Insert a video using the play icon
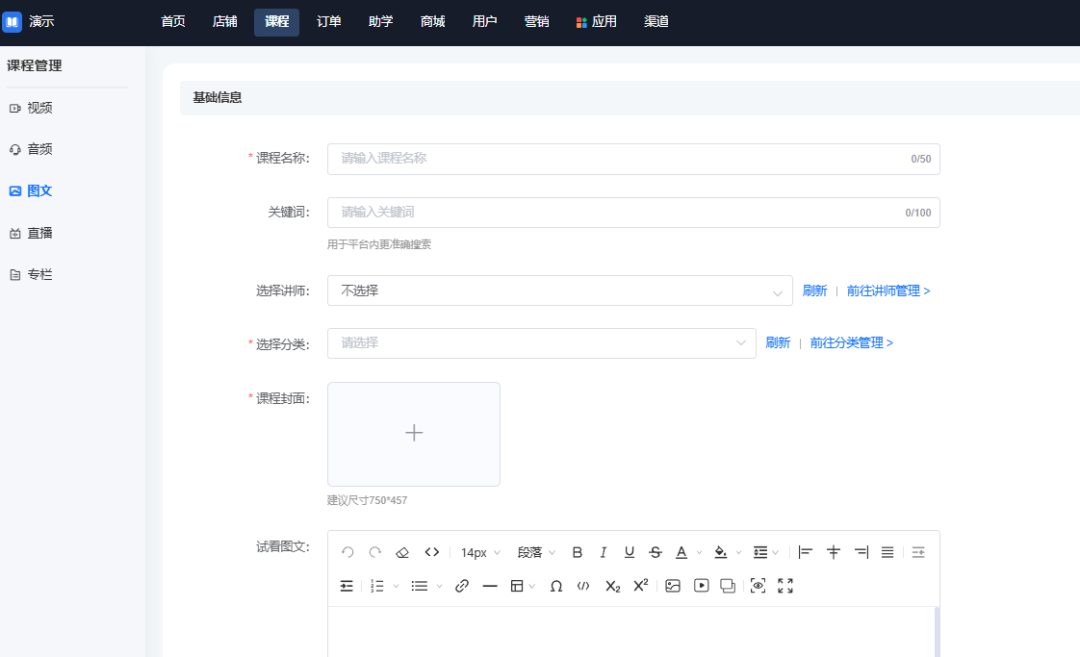The width and height of the screenshot is (1080, 657). point(701,586)
